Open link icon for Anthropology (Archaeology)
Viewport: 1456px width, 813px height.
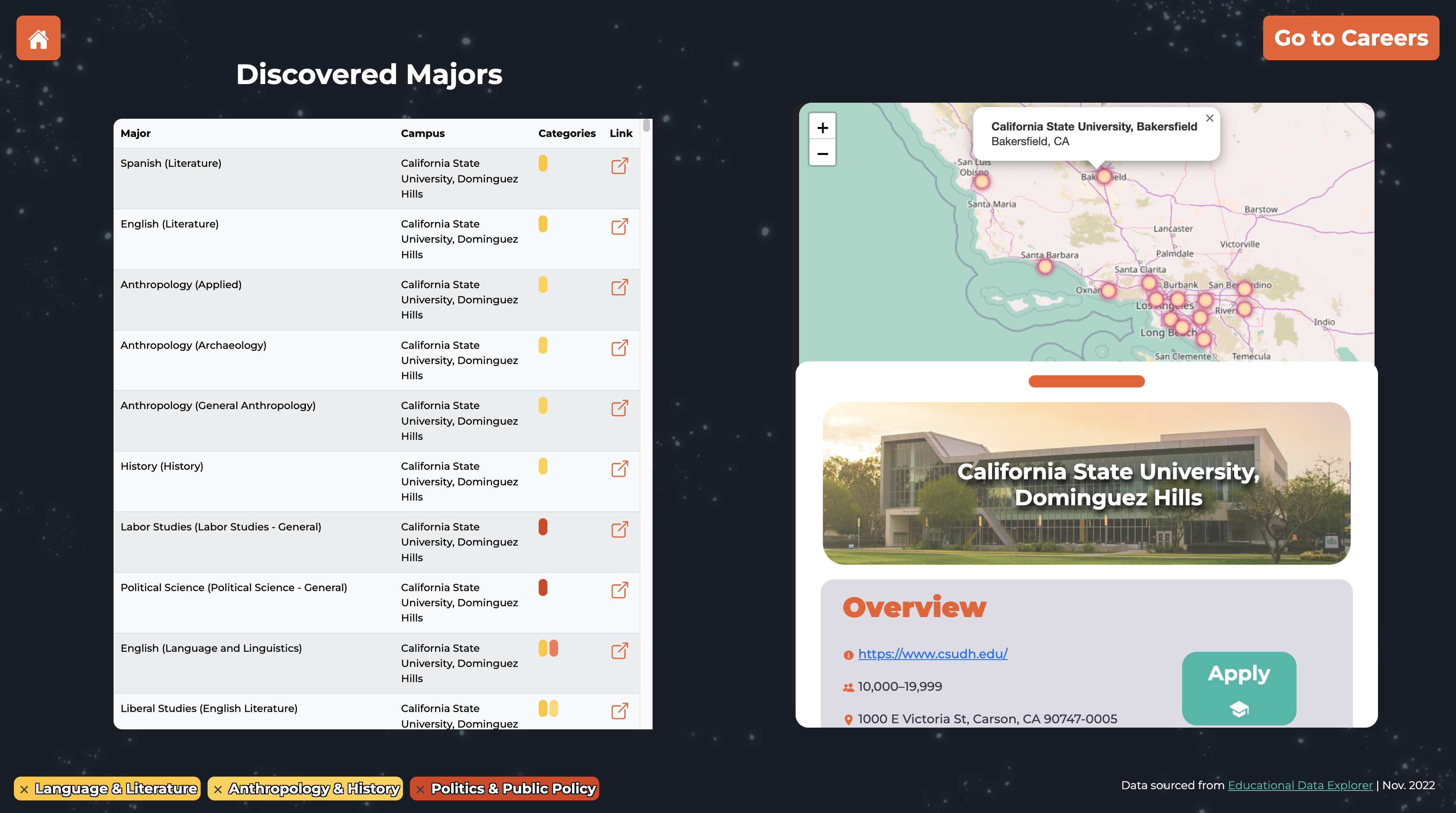click(620, 347)
